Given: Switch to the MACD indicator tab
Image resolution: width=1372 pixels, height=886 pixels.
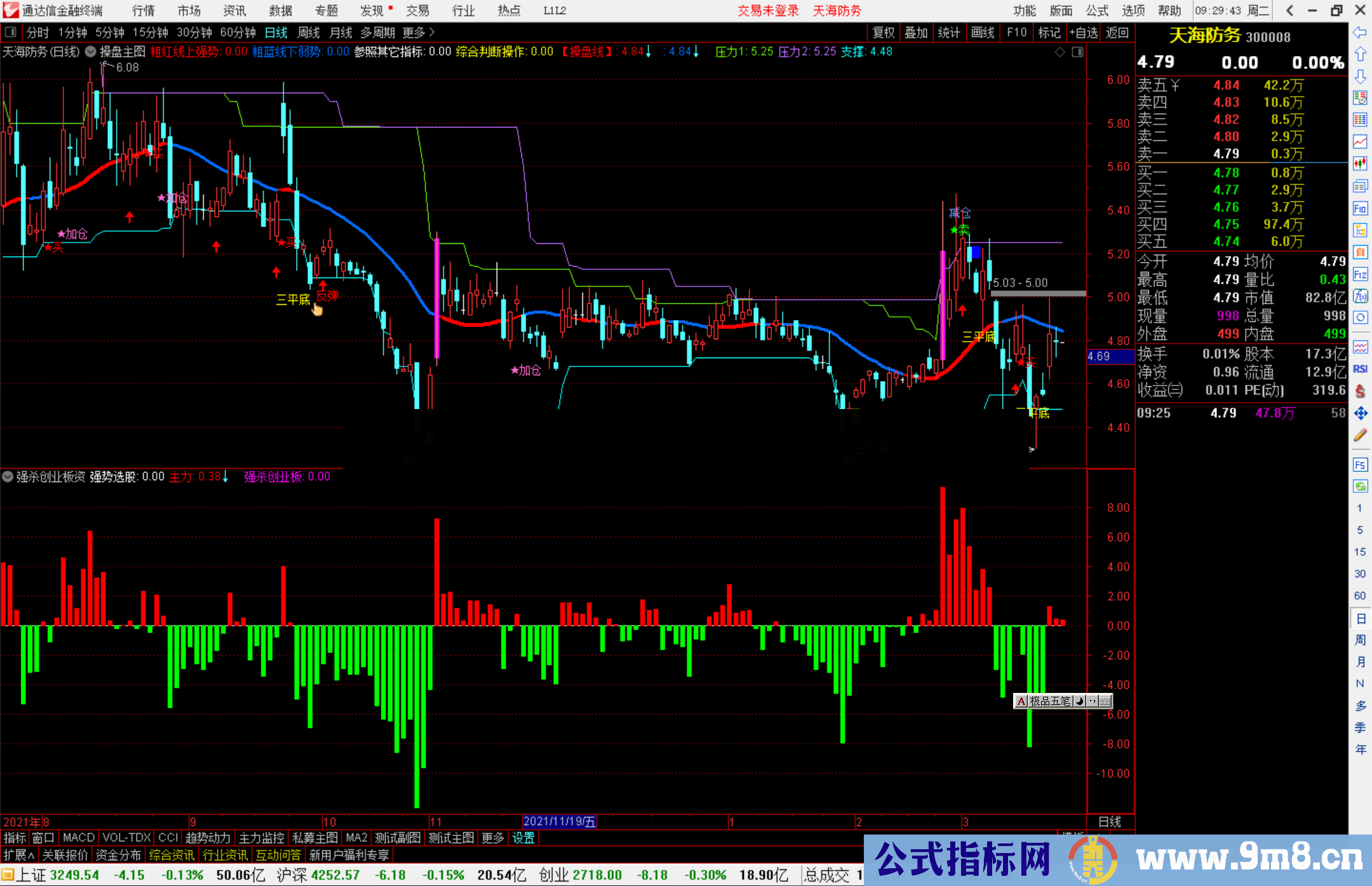Looking at the screenshot, I should click(x=79, y=838).
